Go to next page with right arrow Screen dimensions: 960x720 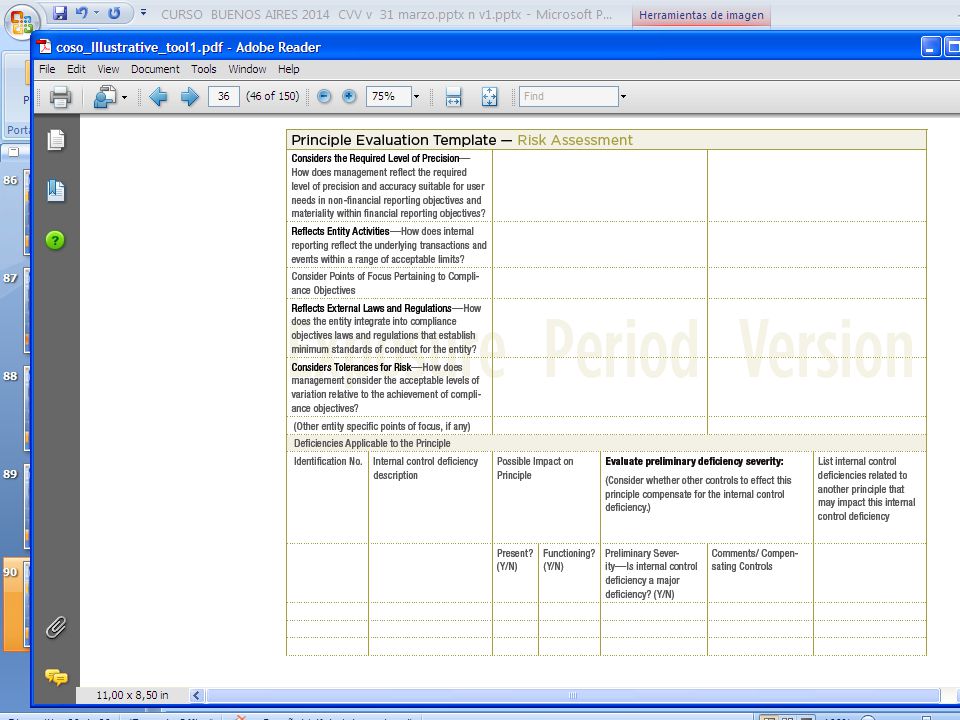tap(189, 97)
